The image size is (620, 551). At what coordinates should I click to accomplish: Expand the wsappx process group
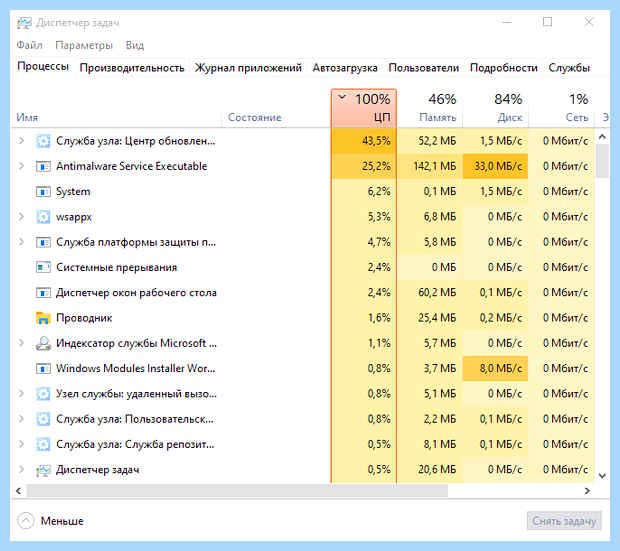click(x=21, y=216)
